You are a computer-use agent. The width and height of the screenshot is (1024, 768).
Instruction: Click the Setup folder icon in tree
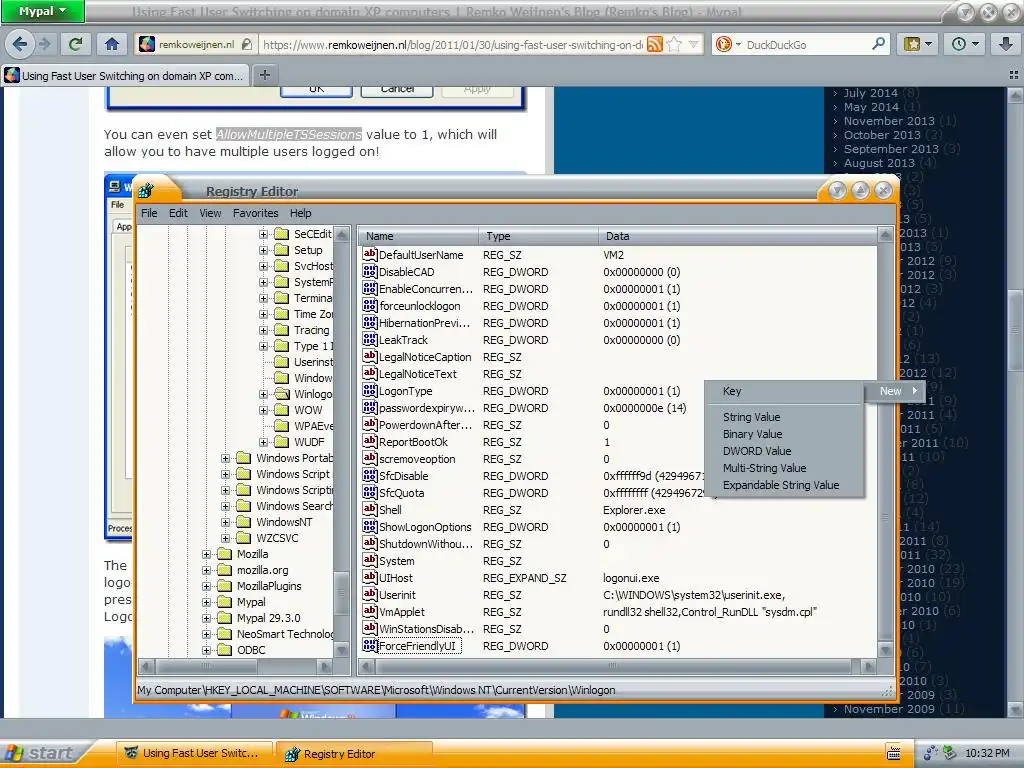point(282,249)
